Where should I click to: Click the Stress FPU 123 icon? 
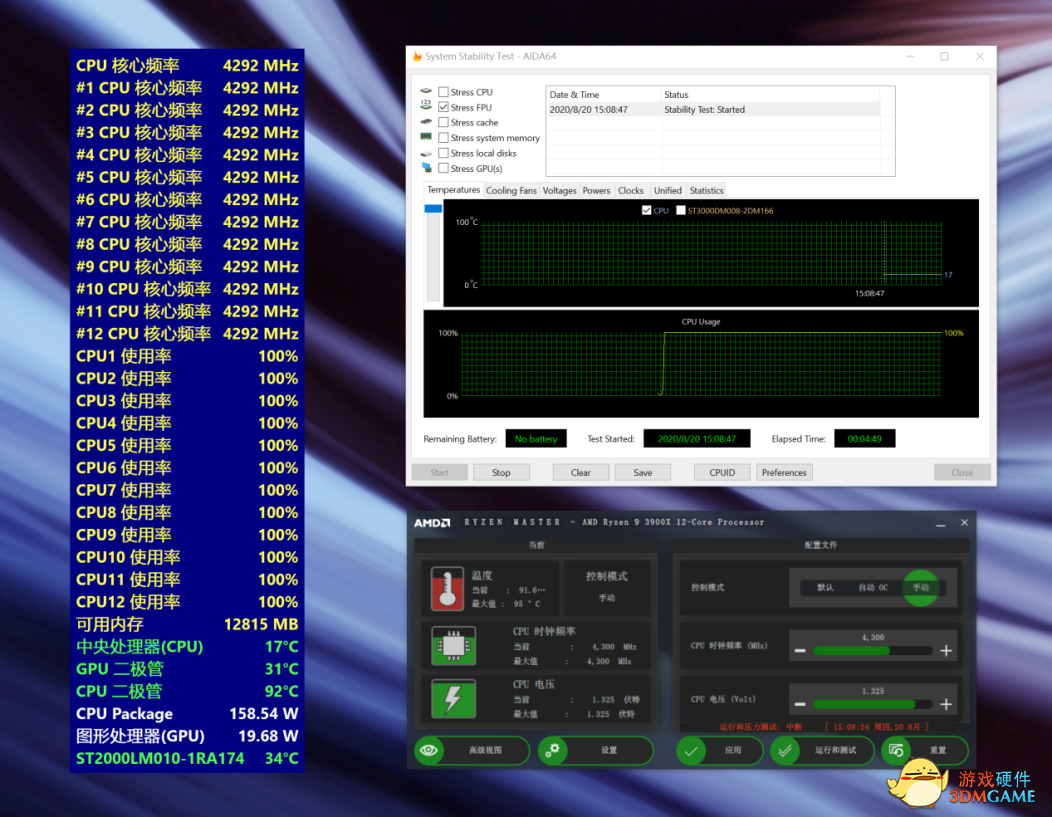[x=426, y=105]
